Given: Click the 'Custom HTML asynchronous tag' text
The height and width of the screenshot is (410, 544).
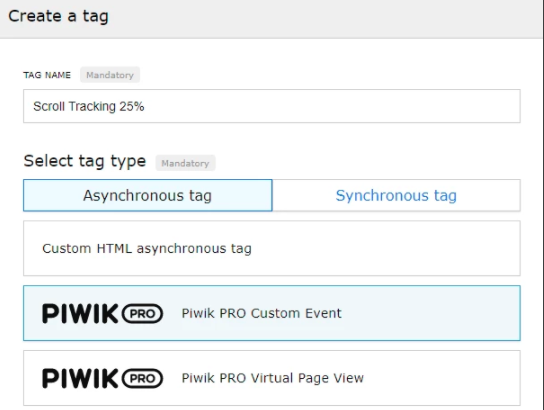Looking at the screenshot, I should (x=147, y=249).
